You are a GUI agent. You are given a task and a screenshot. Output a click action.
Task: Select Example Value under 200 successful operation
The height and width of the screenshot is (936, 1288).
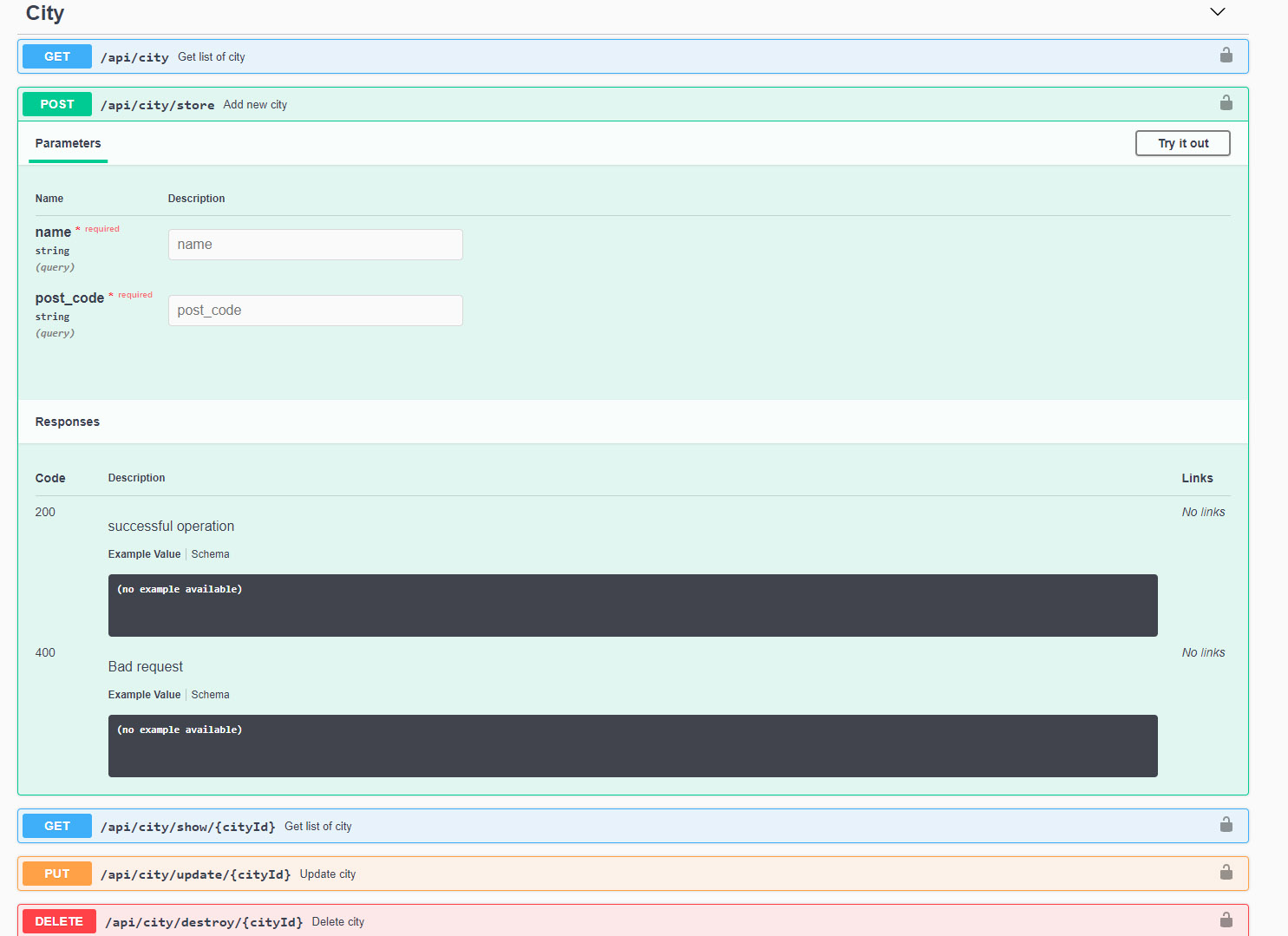pyautogui.click(x=144, y=554)
